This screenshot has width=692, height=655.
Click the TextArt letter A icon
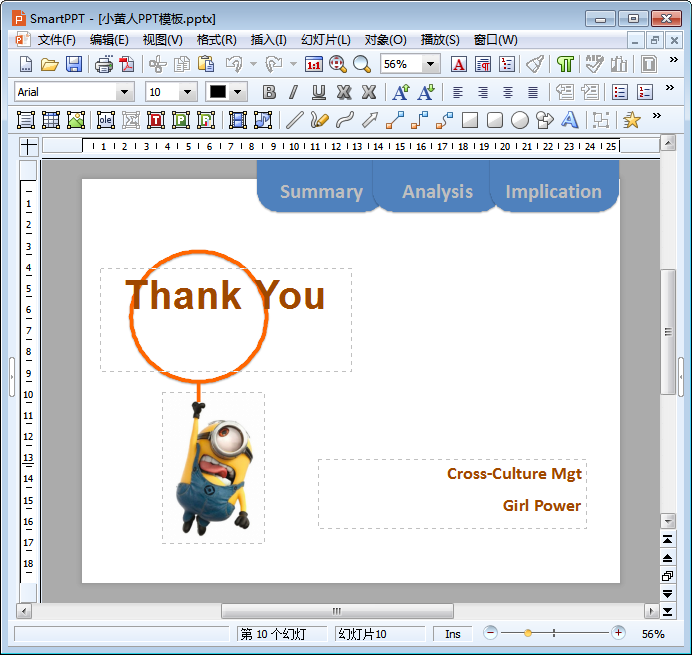coord(570,120)
